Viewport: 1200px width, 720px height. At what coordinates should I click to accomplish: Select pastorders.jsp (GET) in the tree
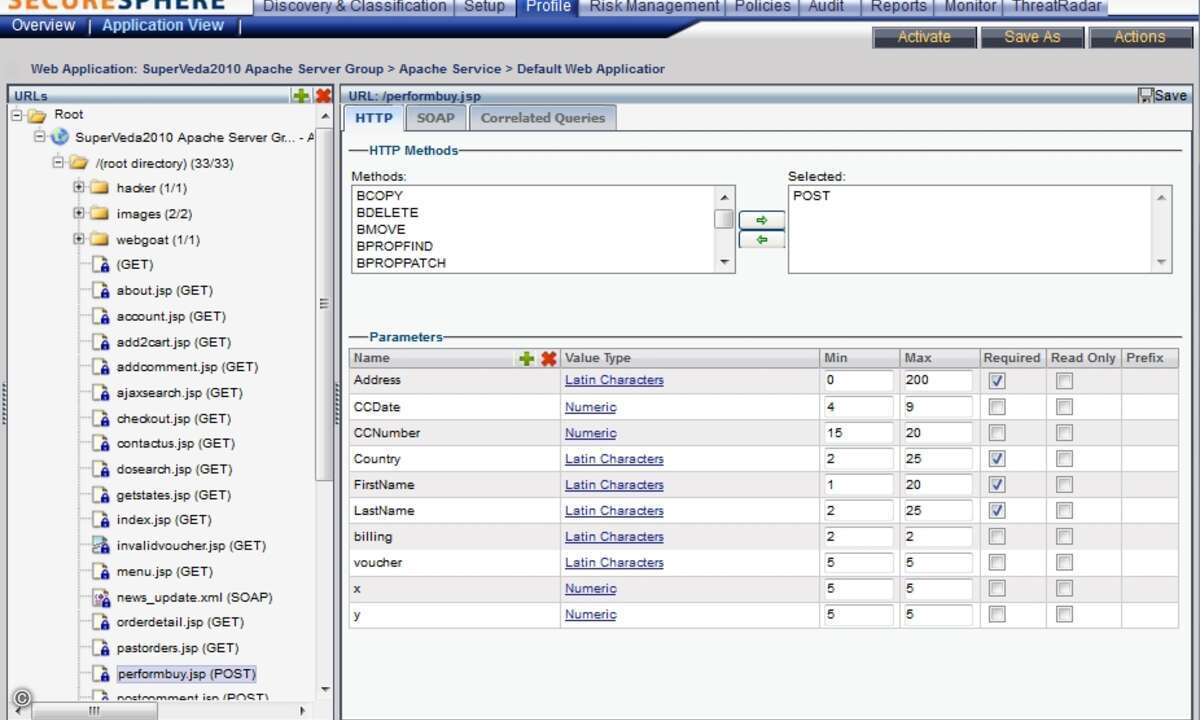(177, 648)
